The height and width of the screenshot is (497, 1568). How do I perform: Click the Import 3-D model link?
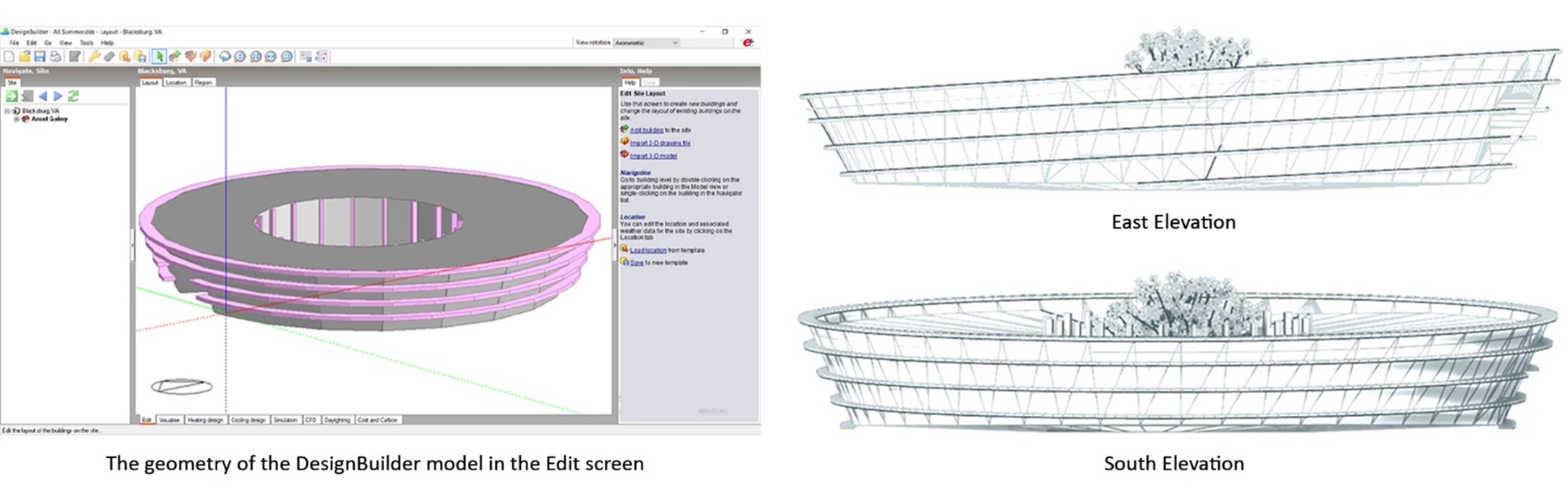[x=653, y=156]
